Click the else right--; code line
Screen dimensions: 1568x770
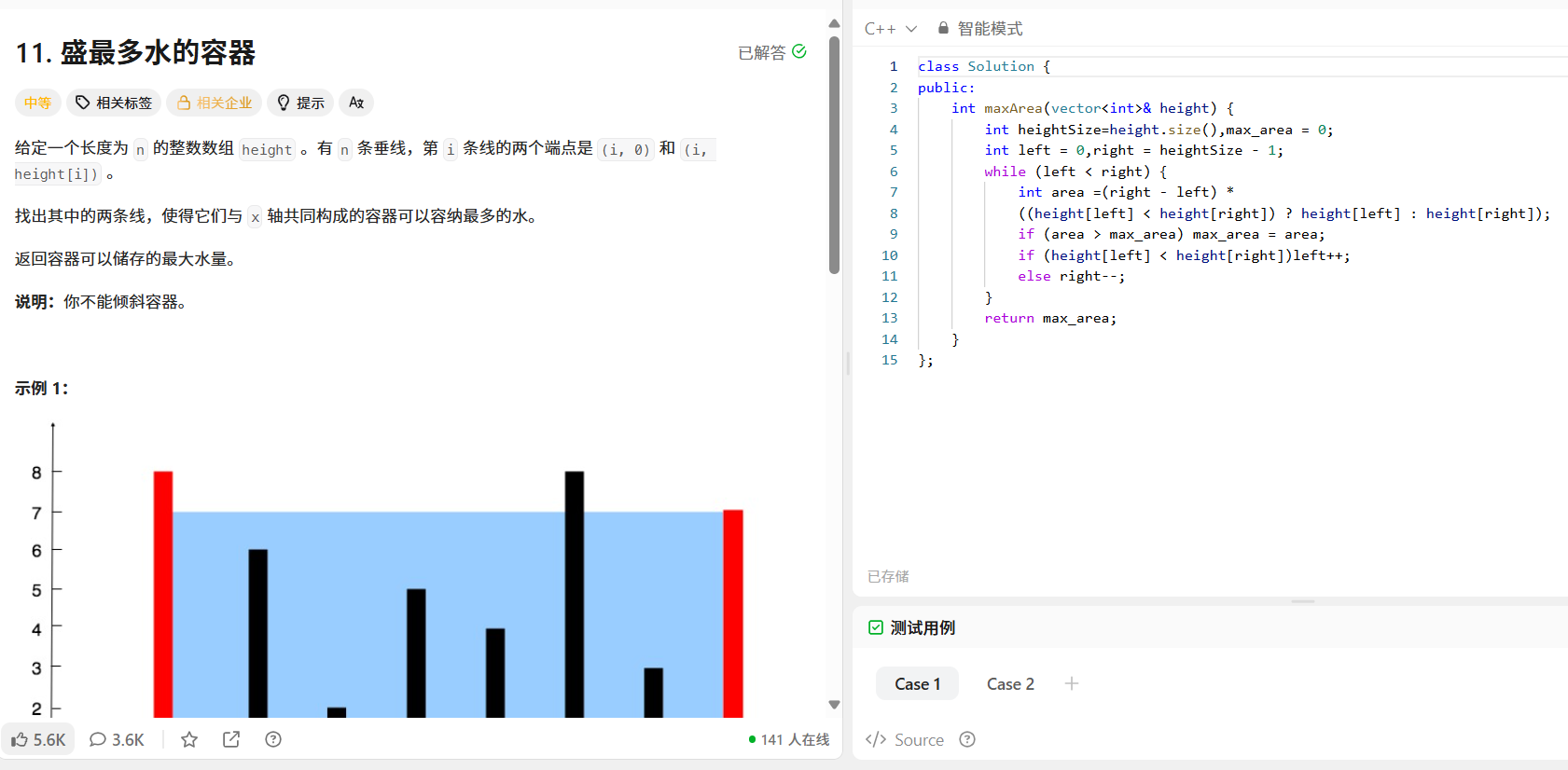1071,276
